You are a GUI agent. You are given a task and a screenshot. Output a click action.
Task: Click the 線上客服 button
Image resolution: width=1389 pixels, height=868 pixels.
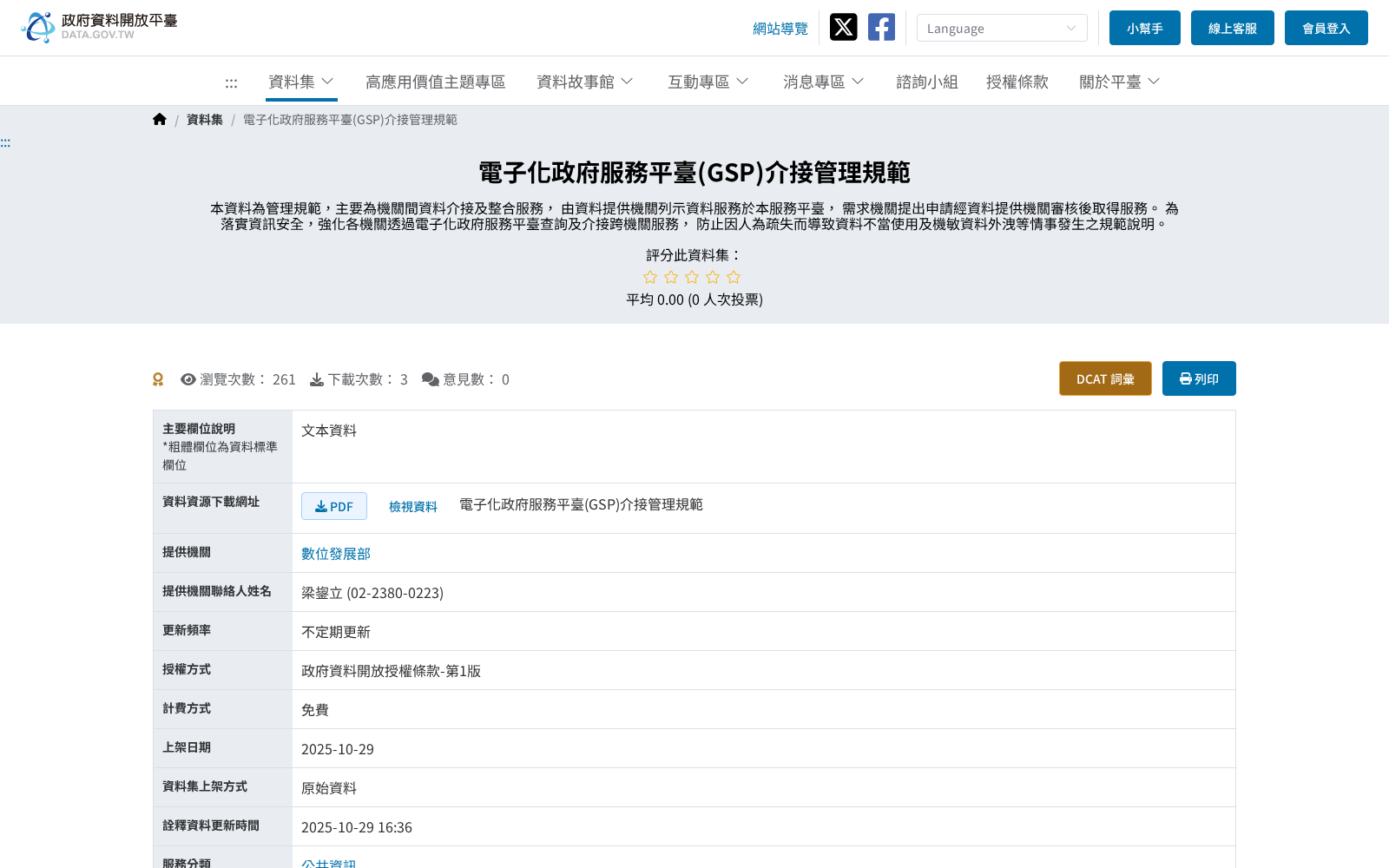click(x=1233, y=28)
